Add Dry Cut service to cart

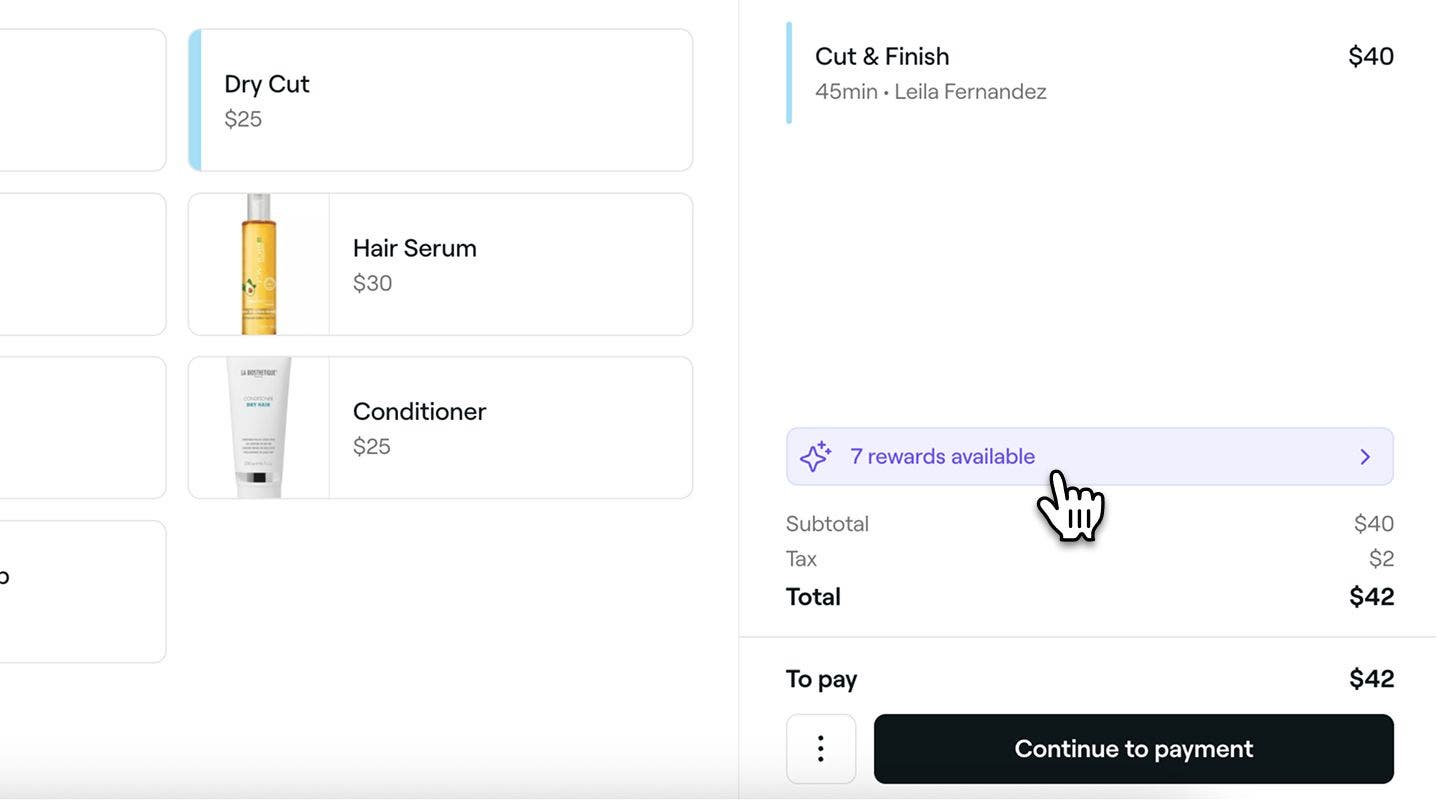click(x=440, y=100)
